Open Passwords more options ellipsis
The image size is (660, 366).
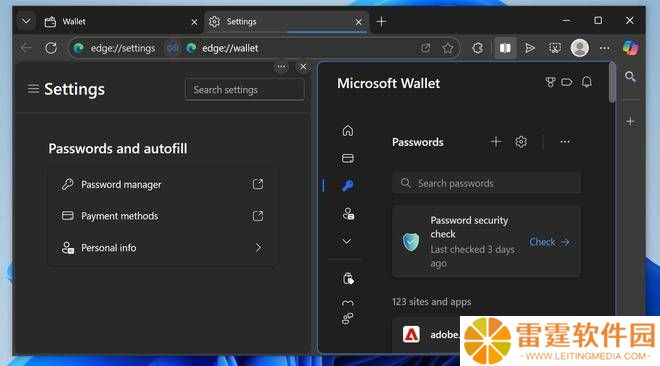point(565,142)
